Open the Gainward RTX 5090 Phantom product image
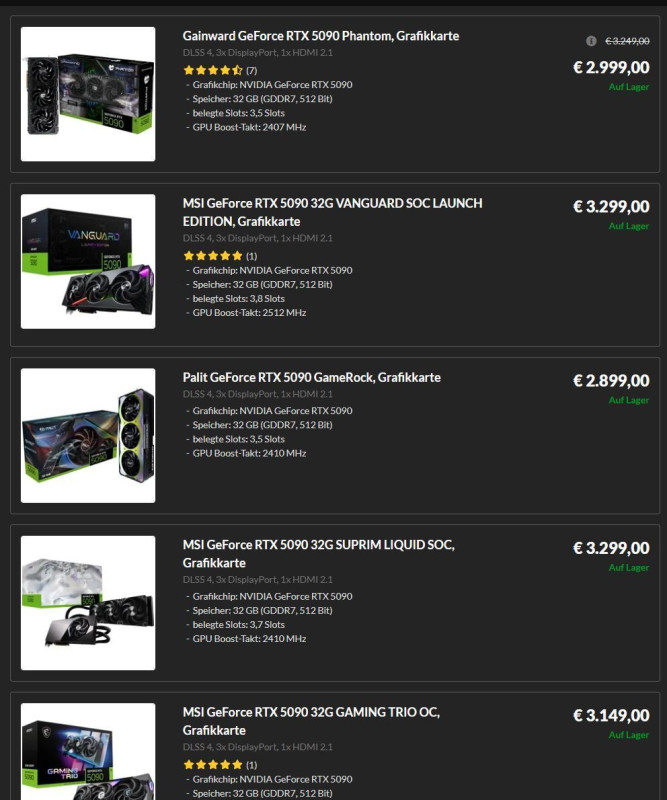This screenshot has height=800, width=667. pos(88,94)
